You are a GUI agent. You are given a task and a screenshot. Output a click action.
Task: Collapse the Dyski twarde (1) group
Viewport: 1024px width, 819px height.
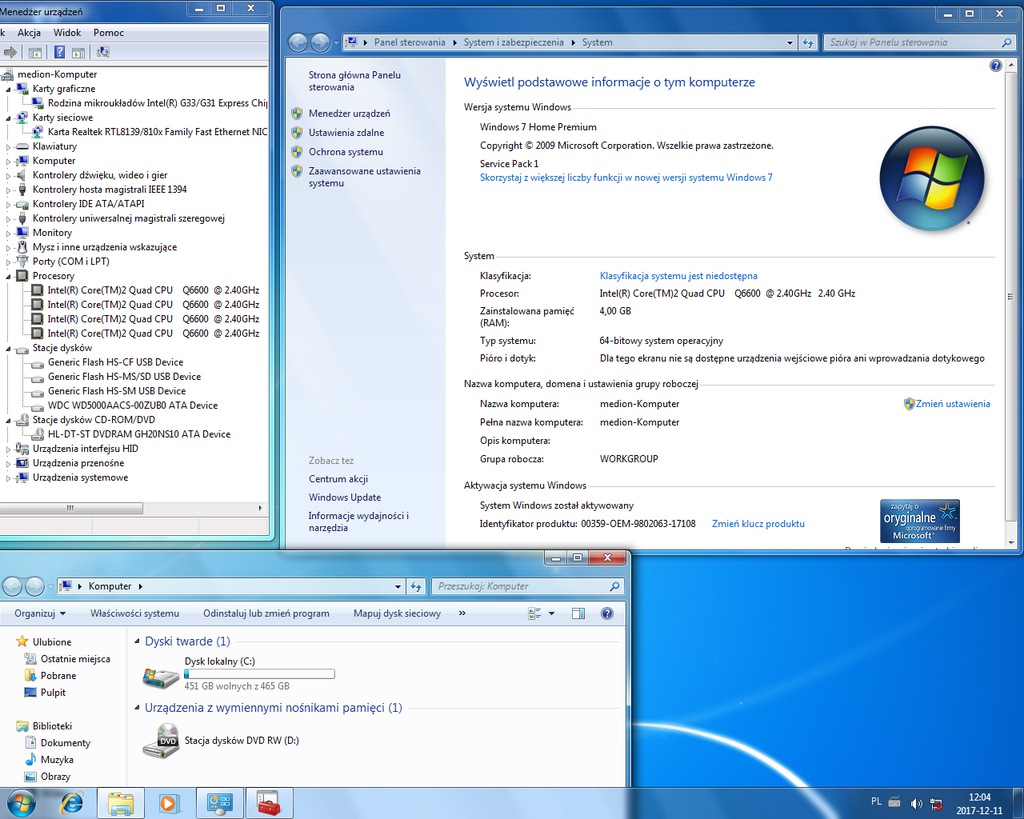pos(137,641)
